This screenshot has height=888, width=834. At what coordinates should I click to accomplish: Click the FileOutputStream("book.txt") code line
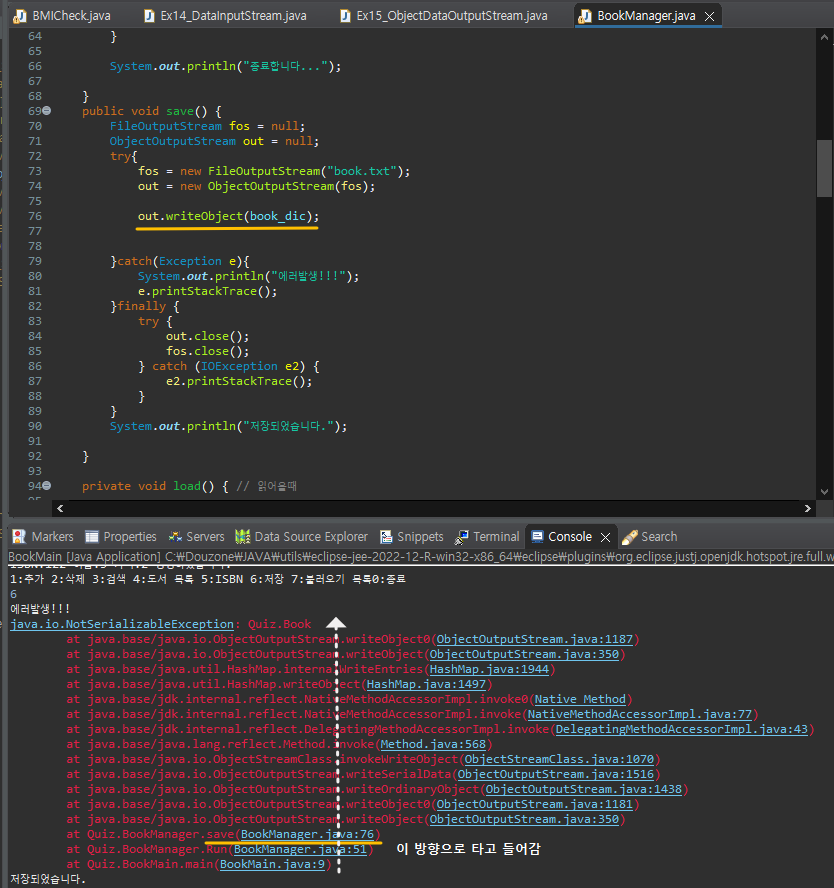274,170
